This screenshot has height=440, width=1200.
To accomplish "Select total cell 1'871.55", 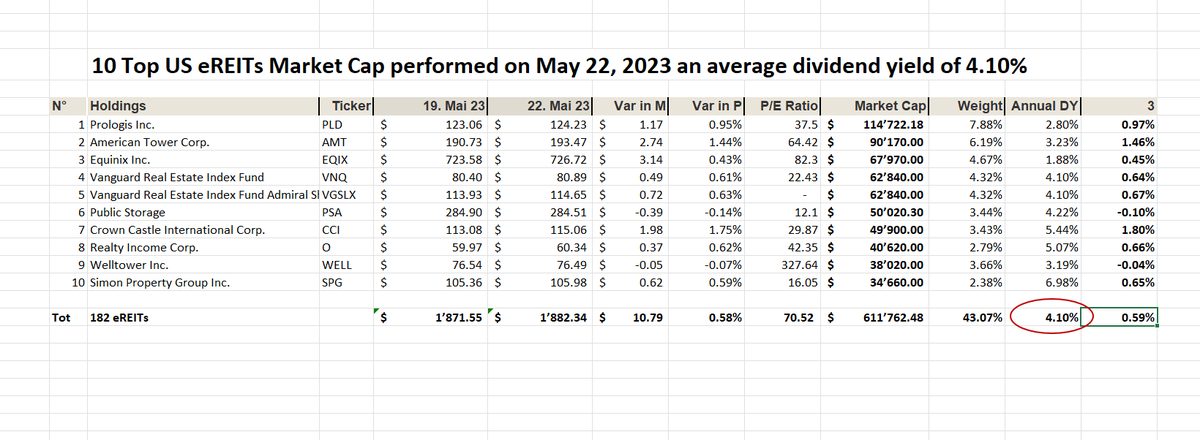I will coord(429,318).
